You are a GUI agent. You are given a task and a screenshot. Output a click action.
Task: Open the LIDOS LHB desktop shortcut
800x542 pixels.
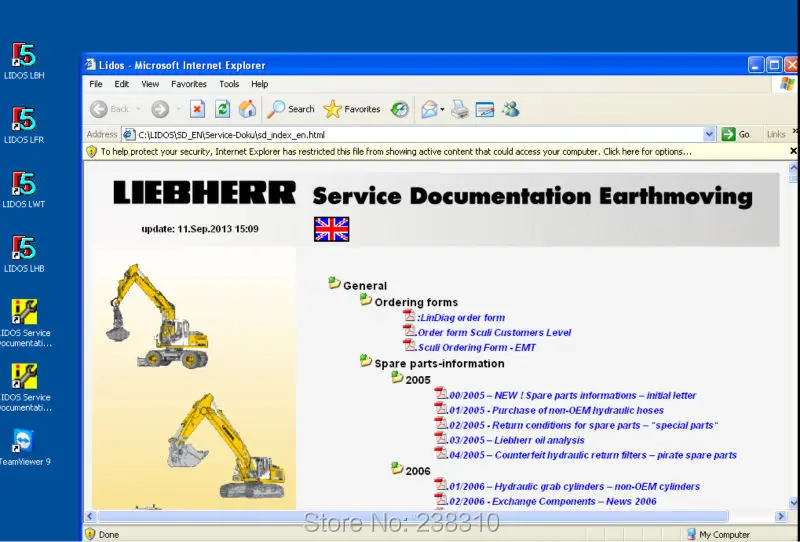pos(24,254)
